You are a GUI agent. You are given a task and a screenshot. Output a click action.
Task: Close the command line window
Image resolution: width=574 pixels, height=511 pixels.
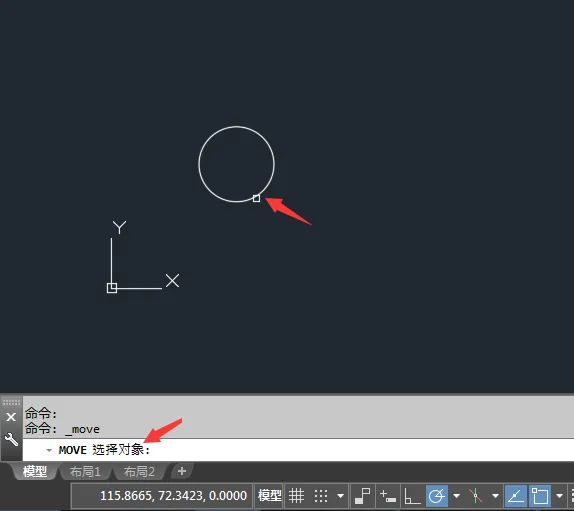pyautogui.click(x=11, y=417)
